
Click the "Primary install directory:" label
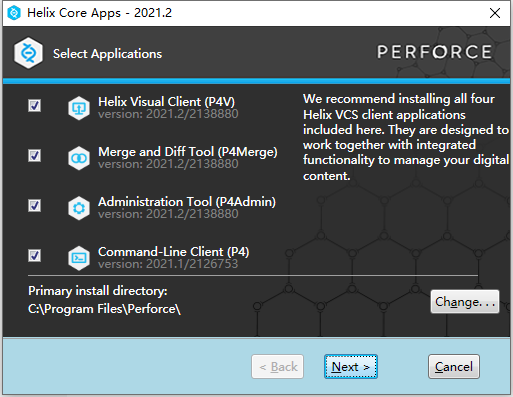point(98,291)
